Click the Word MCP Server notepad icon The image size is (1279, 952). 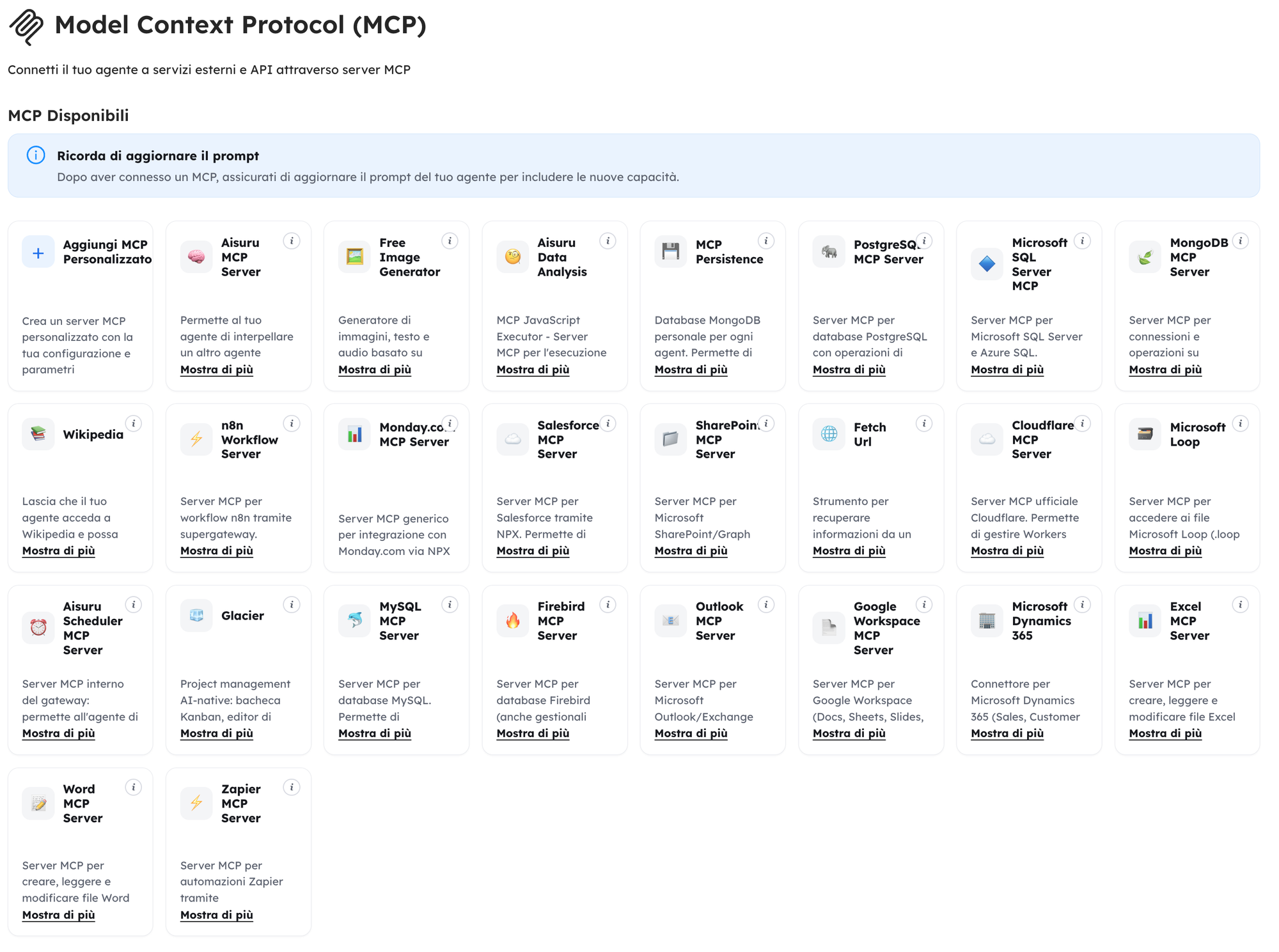pos(38,804)
